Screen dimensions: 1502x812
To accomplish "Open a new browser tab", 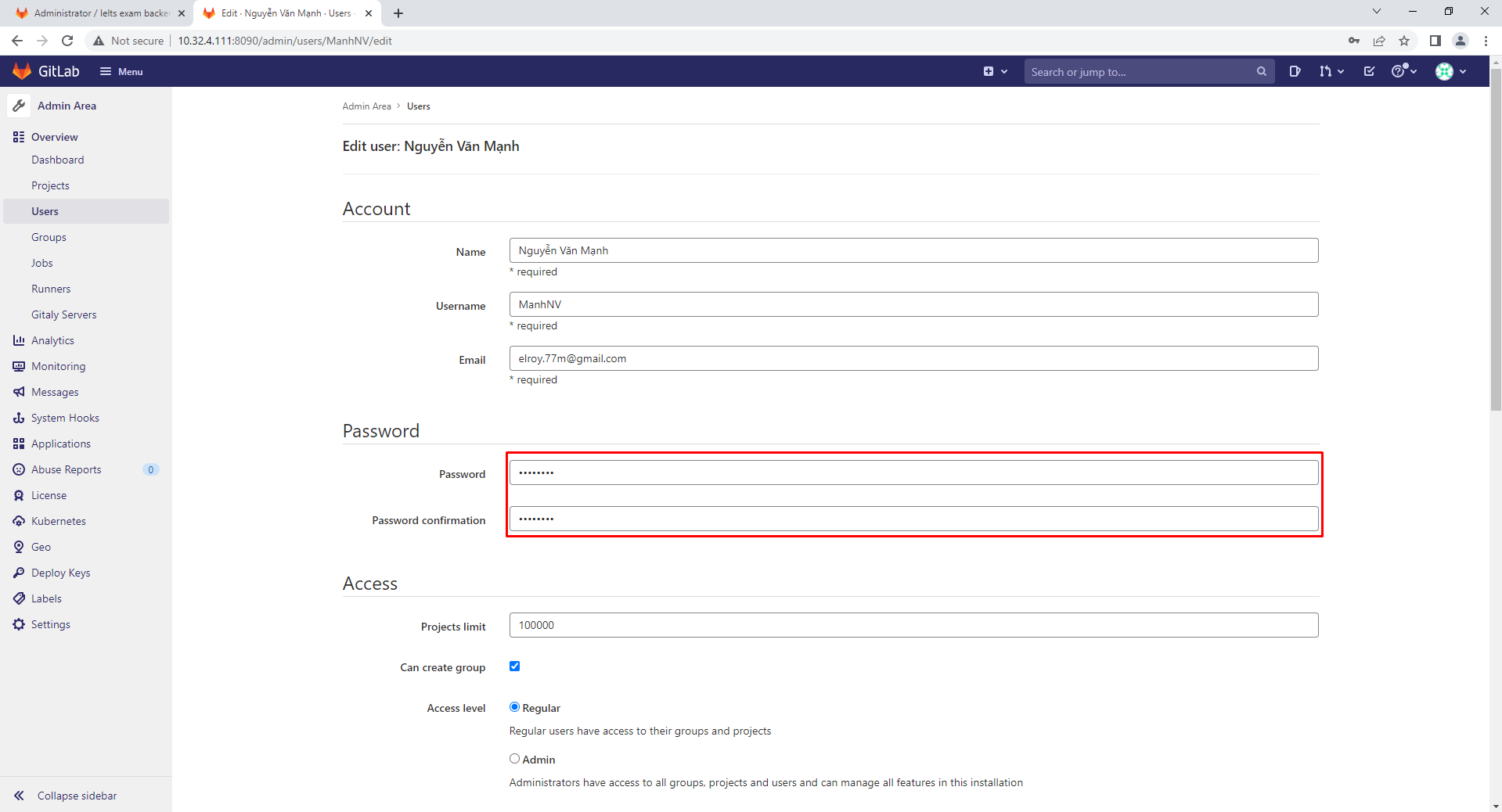I will 398,13.
